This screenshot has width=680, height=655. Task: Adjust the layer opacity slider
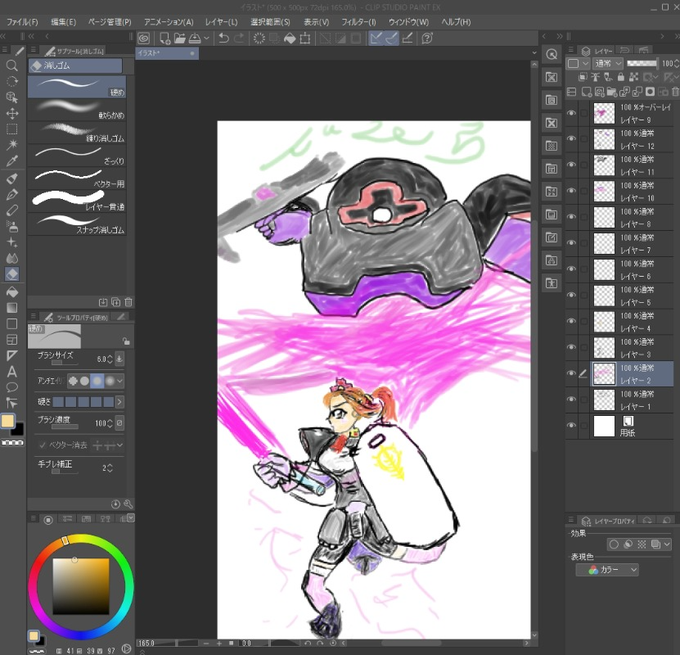[642, 63]
